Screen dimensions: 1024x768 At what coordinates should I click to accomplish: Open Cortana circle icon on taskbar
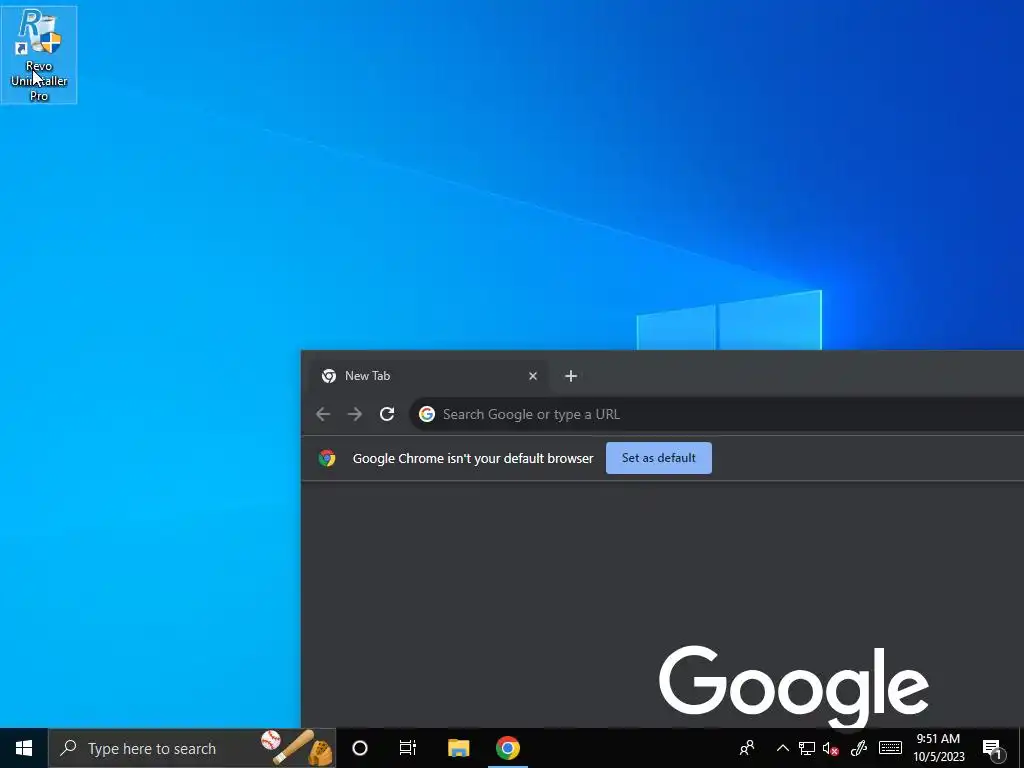click(360, 748)
